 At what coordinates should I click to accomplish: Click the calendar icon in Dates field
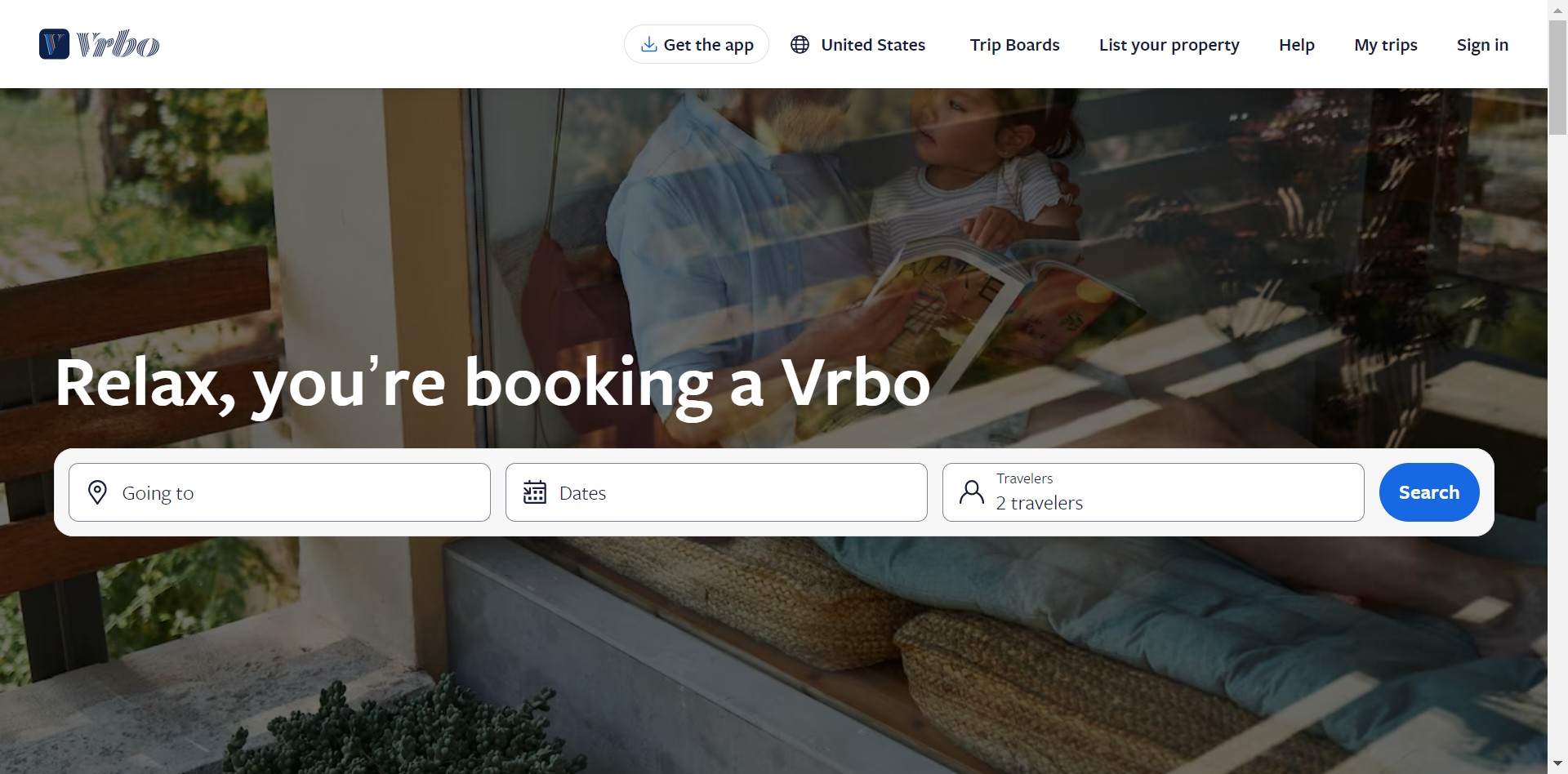tap(535, 492)
